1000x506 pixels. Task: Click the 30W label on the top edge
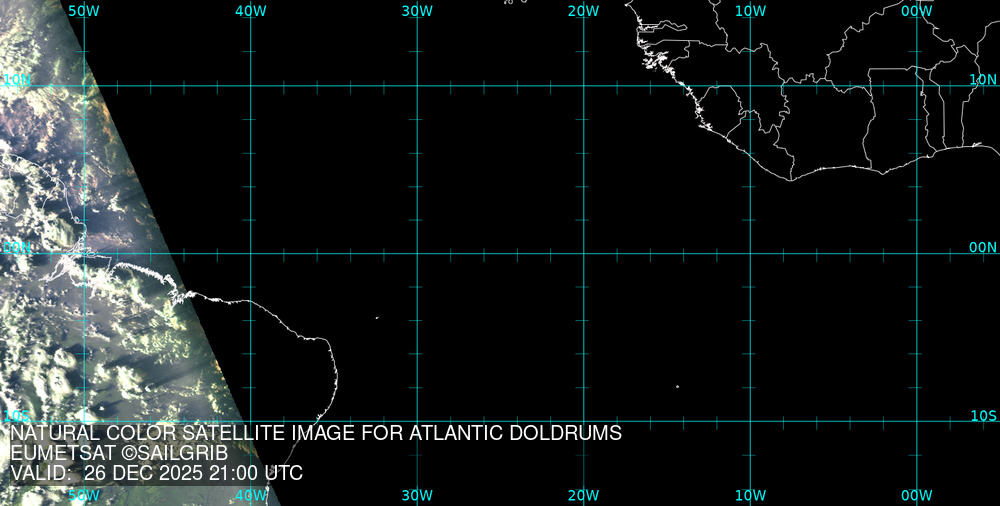pyautogui.click(x=417, y=10)
